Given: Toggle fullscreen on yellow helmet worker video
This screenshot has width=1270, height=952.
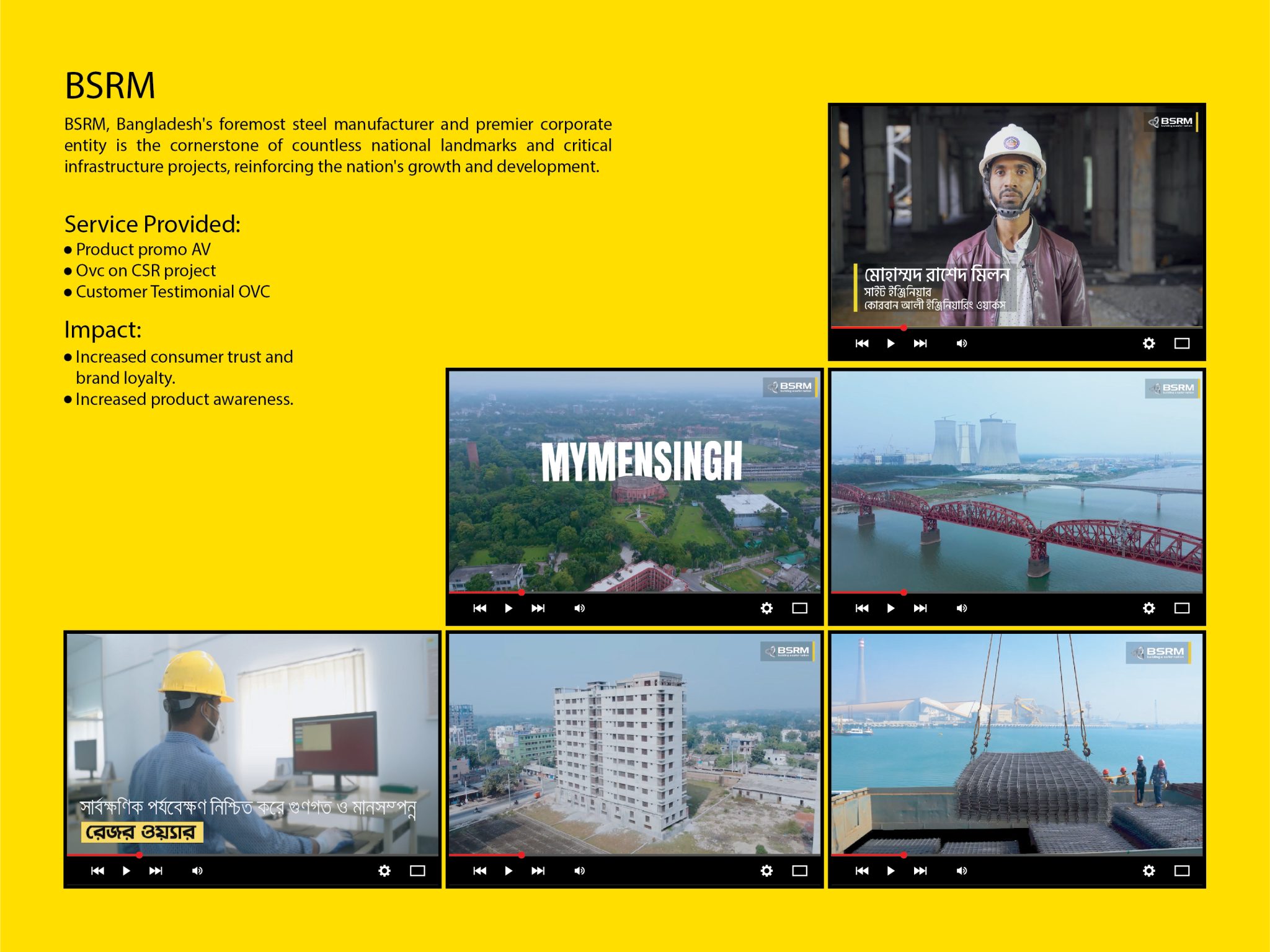Looking at the screenshot, I should click(418, 871).
